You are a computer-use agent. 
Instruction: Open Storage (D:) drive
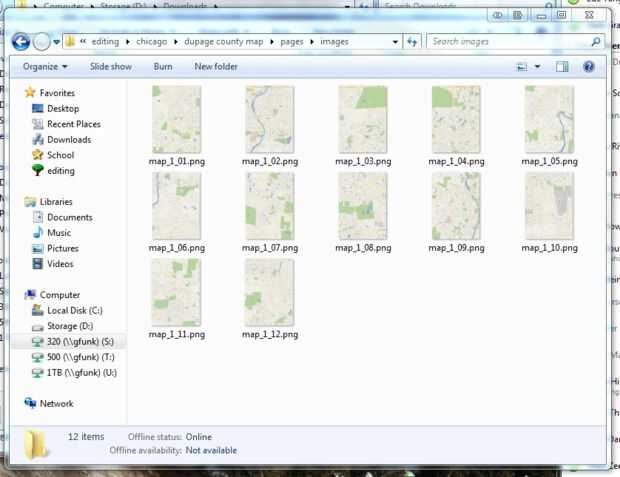point(62,326)
